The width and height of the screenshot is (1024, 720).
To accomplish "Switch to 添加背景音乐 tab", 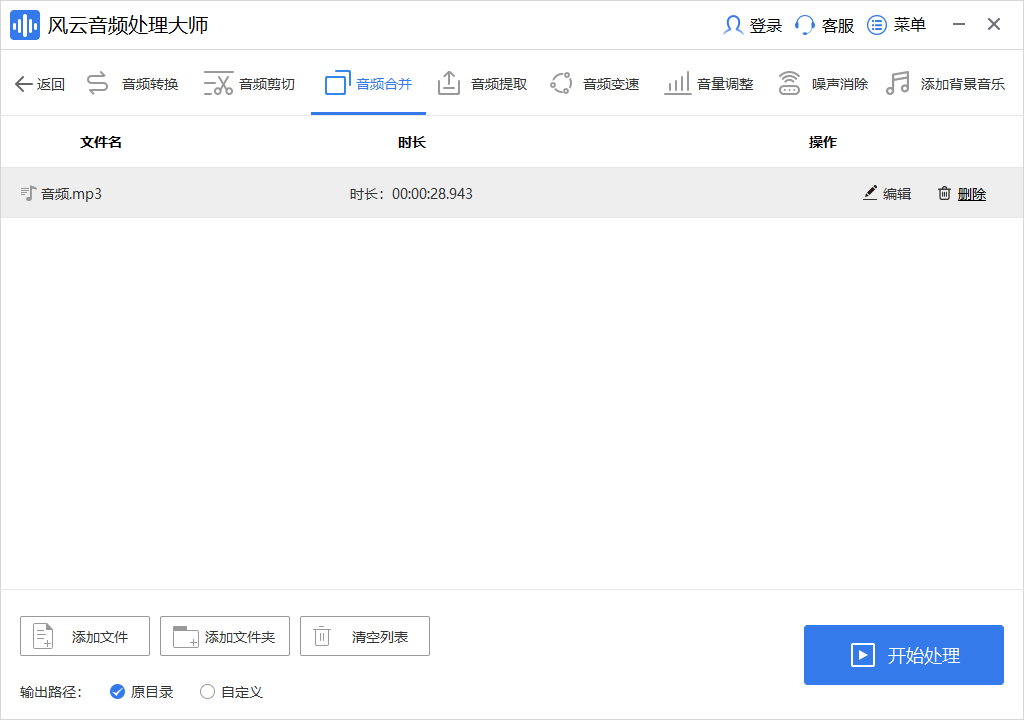I will click(963, 84).
